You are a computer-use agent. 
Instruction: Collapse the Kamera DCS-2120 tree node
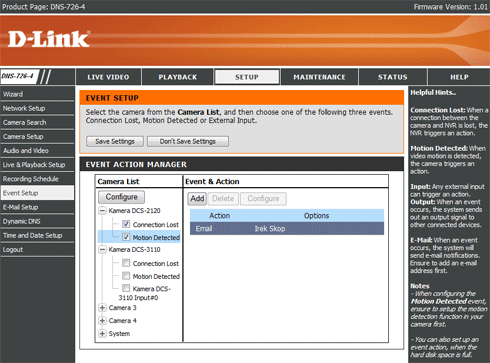(102, 211)
